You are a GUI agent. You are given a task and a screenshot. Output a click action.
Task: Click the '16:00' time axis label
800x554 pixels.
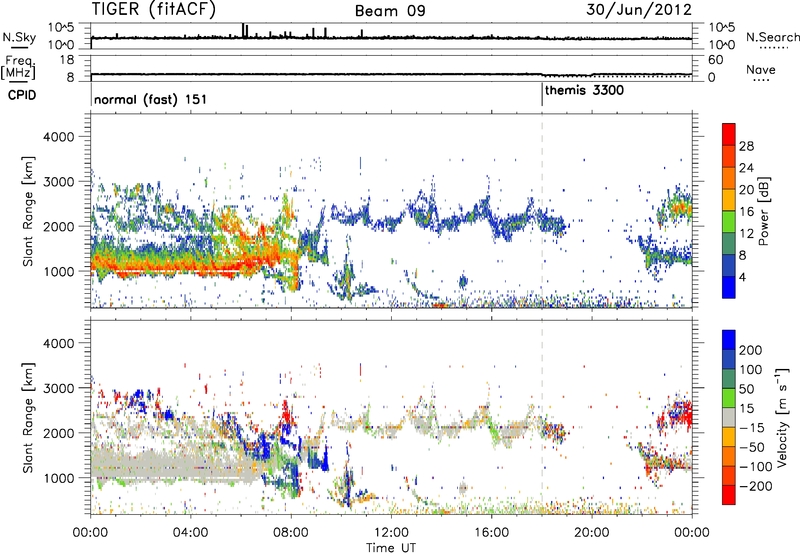491,533
